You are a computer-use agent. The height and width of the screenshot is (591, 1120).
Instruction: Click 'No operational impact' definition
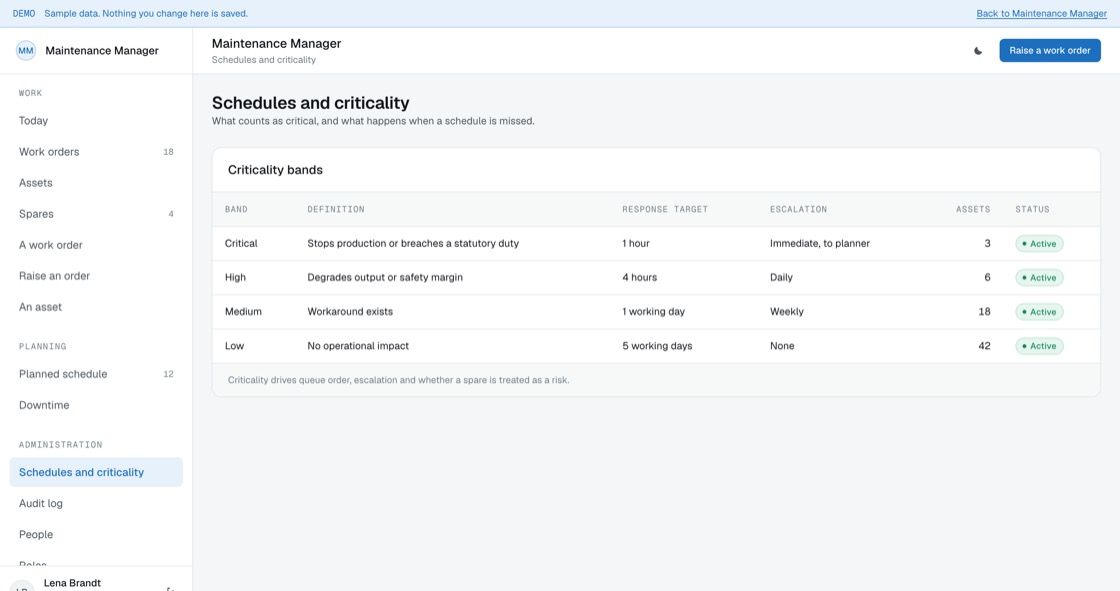pyautogui.click(x=358, y=346)
